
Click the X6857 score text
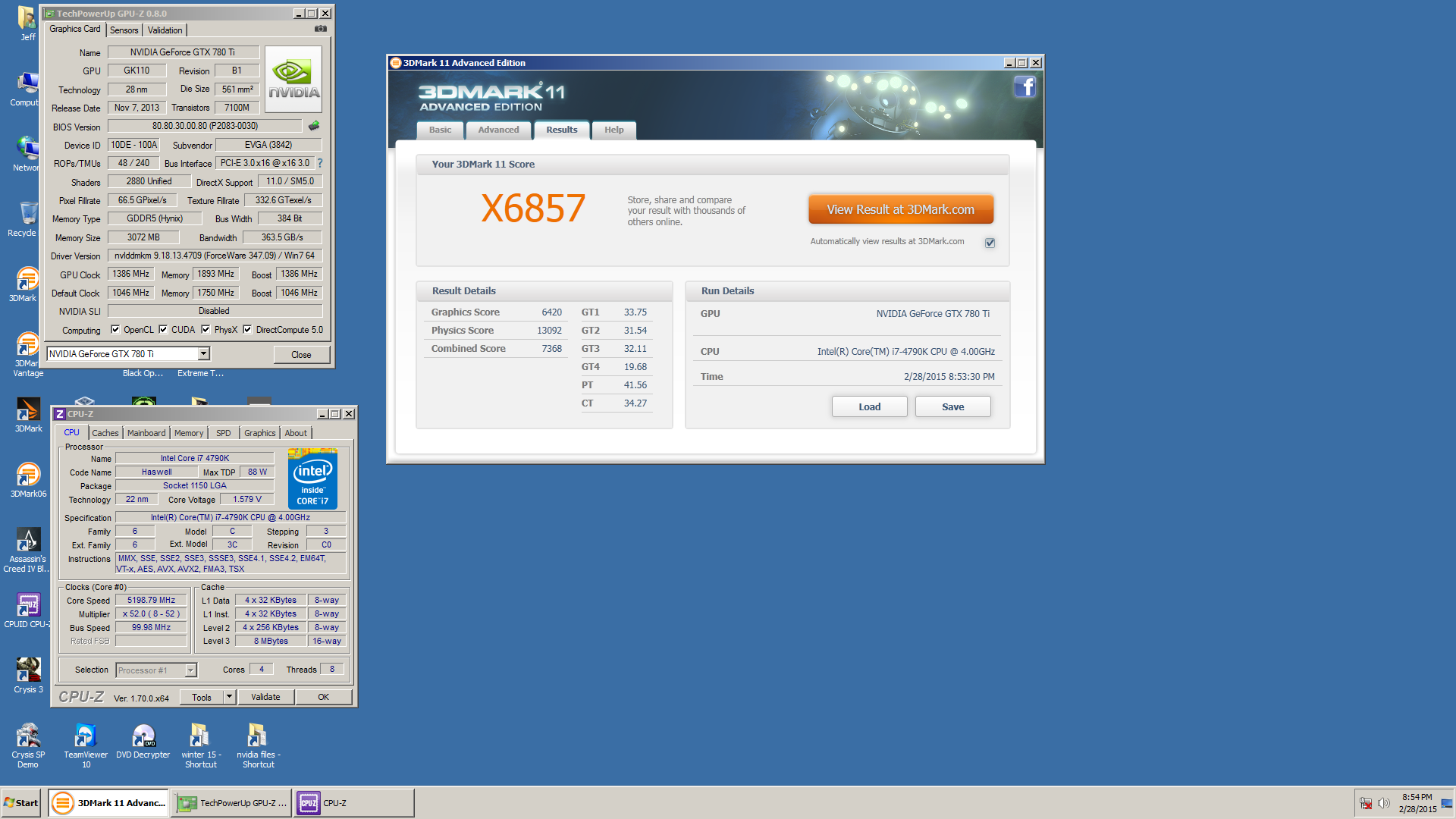click(533, 209)
